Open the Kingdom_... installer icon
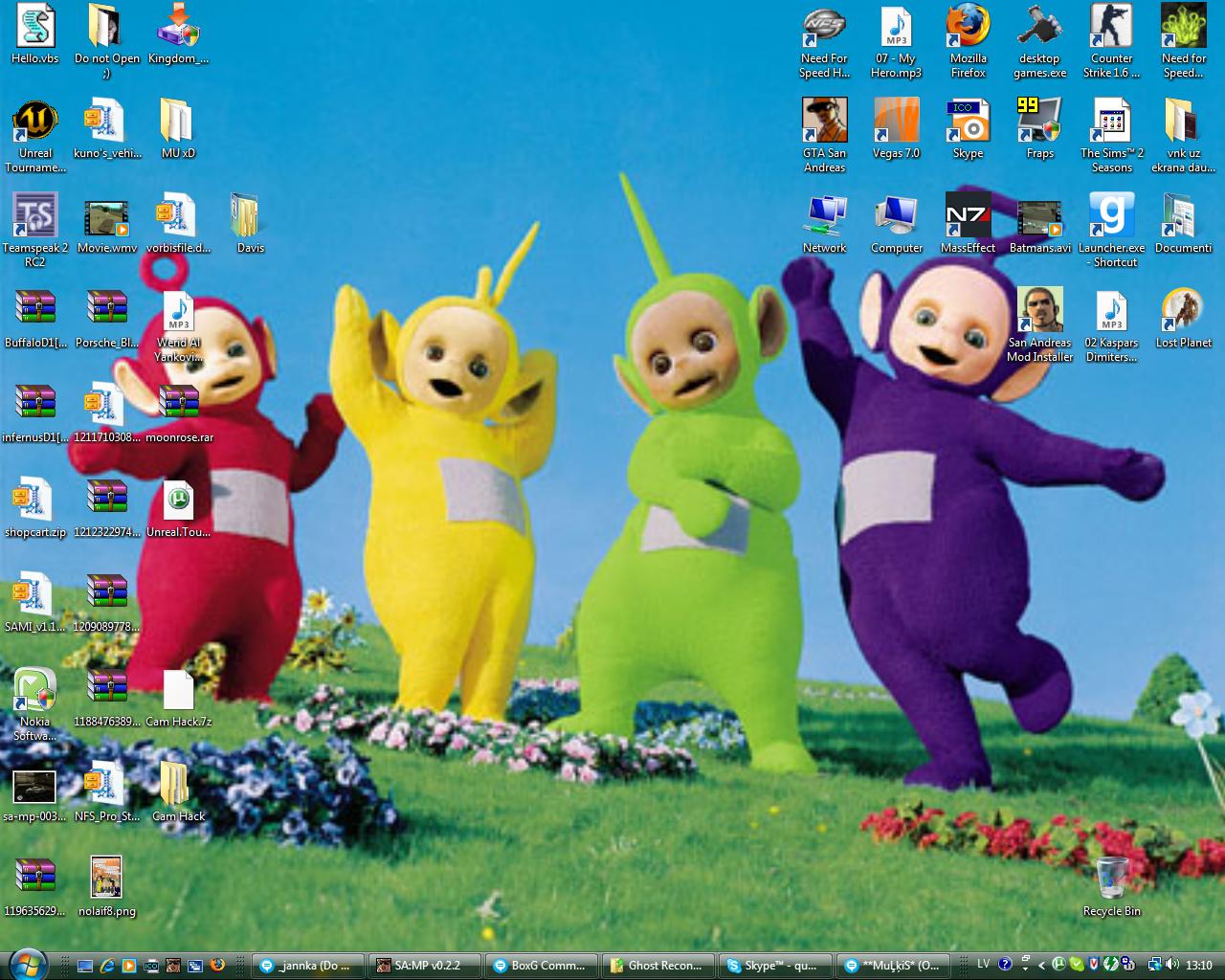 click(178, 34)
